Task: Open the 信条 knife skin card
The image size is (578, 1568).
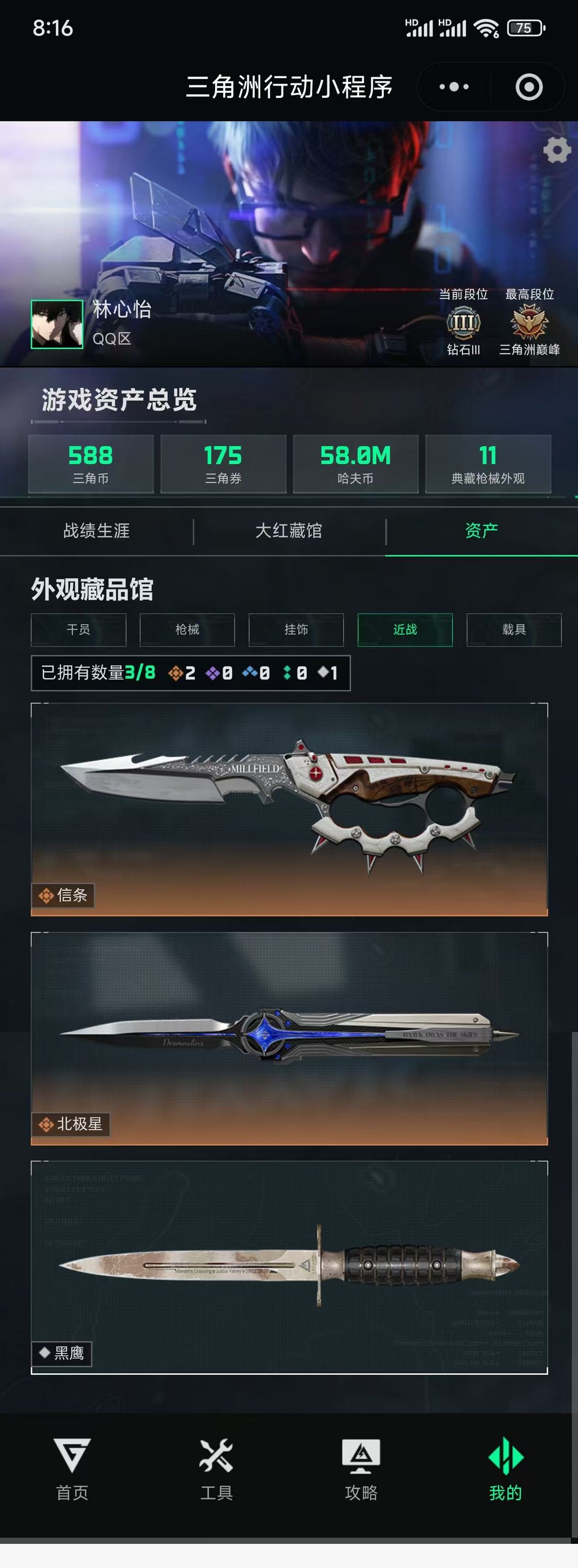Action: [x=290, y=809]
